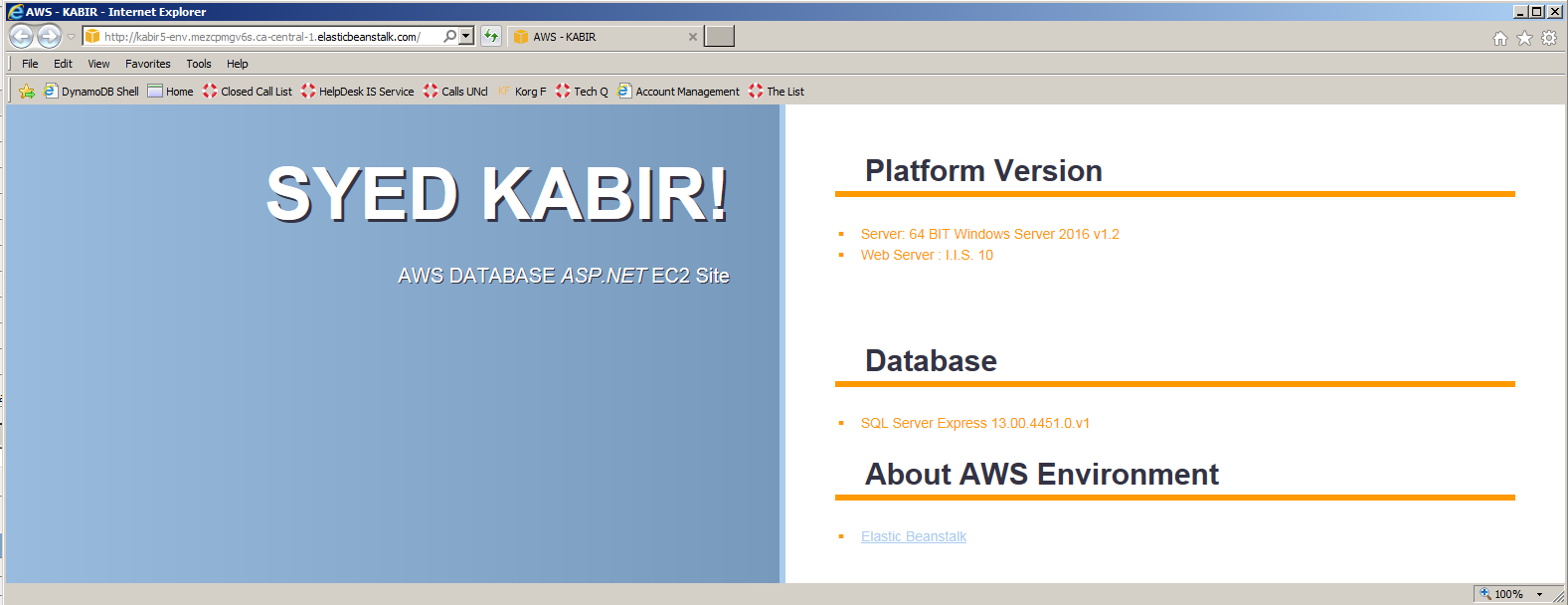Go to the browser home page
The image size is (1568, 605).
tap(1500, 38)
